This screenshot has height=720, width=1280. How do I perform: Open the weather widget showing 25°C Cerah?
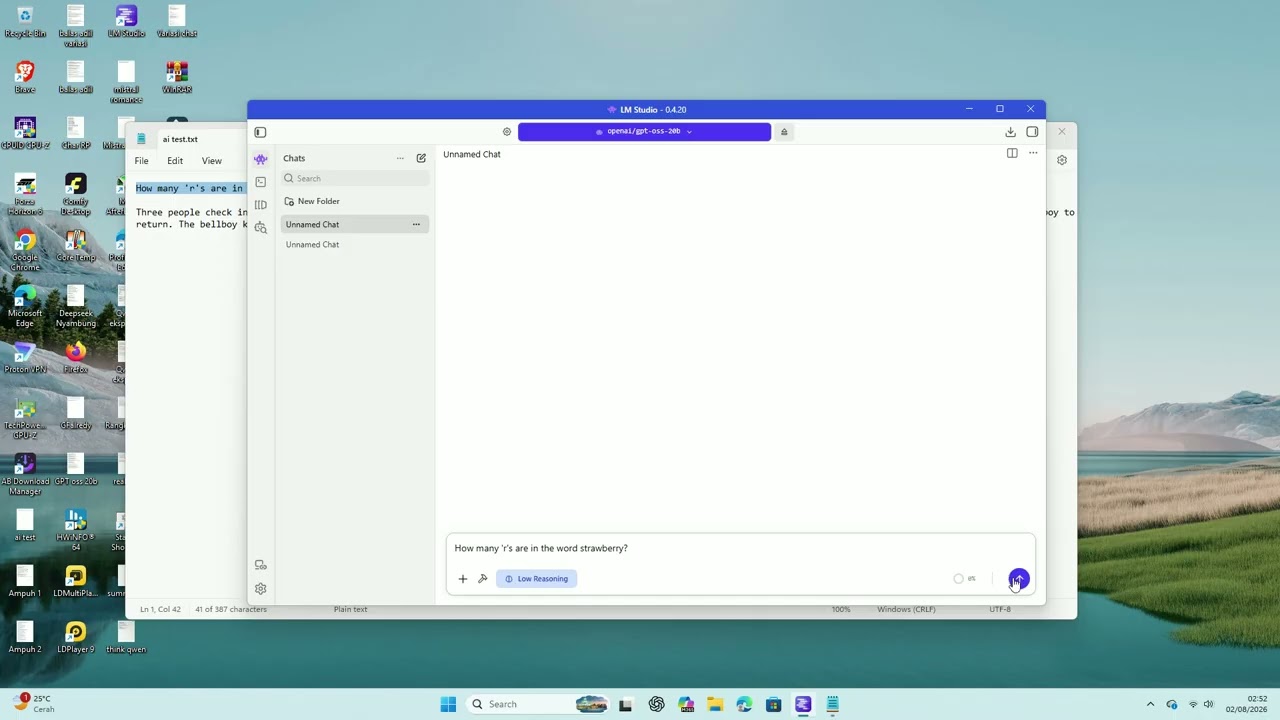click(x=35, y=704)
